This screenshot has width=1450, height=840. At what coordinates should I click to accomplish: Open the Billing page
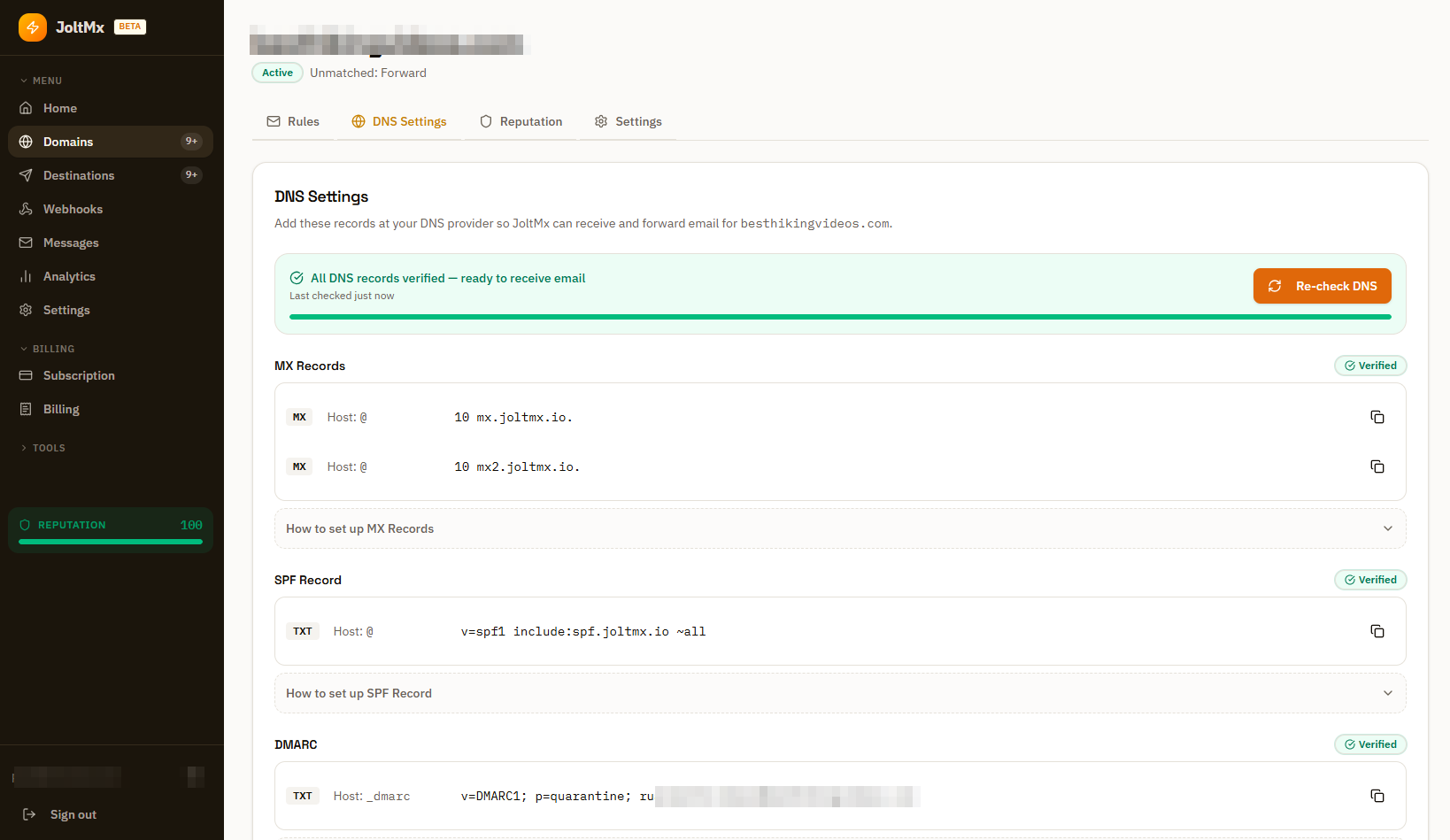(x=111, y=409)
